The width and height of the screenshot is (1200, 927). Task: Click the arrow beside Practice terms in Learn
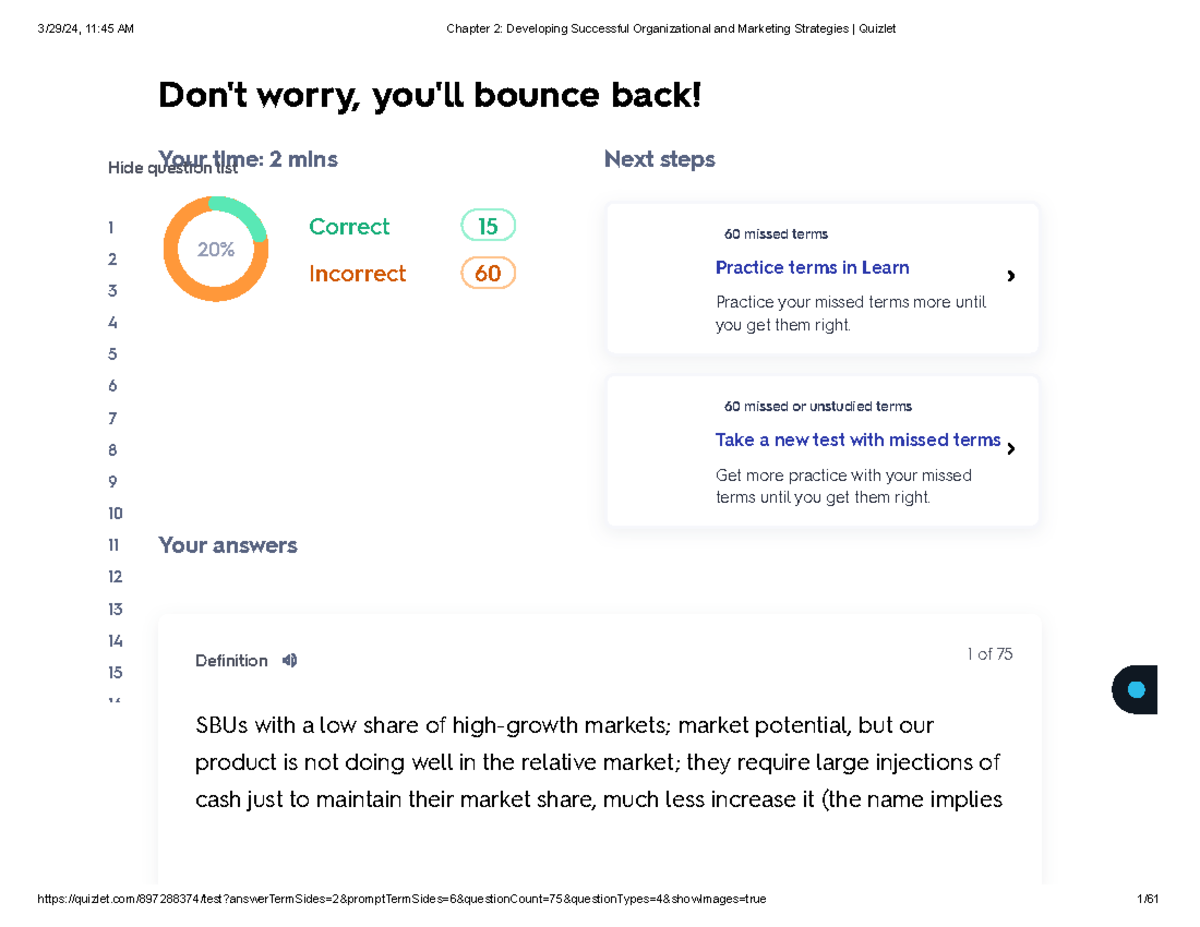click(x=1011, y=276)
